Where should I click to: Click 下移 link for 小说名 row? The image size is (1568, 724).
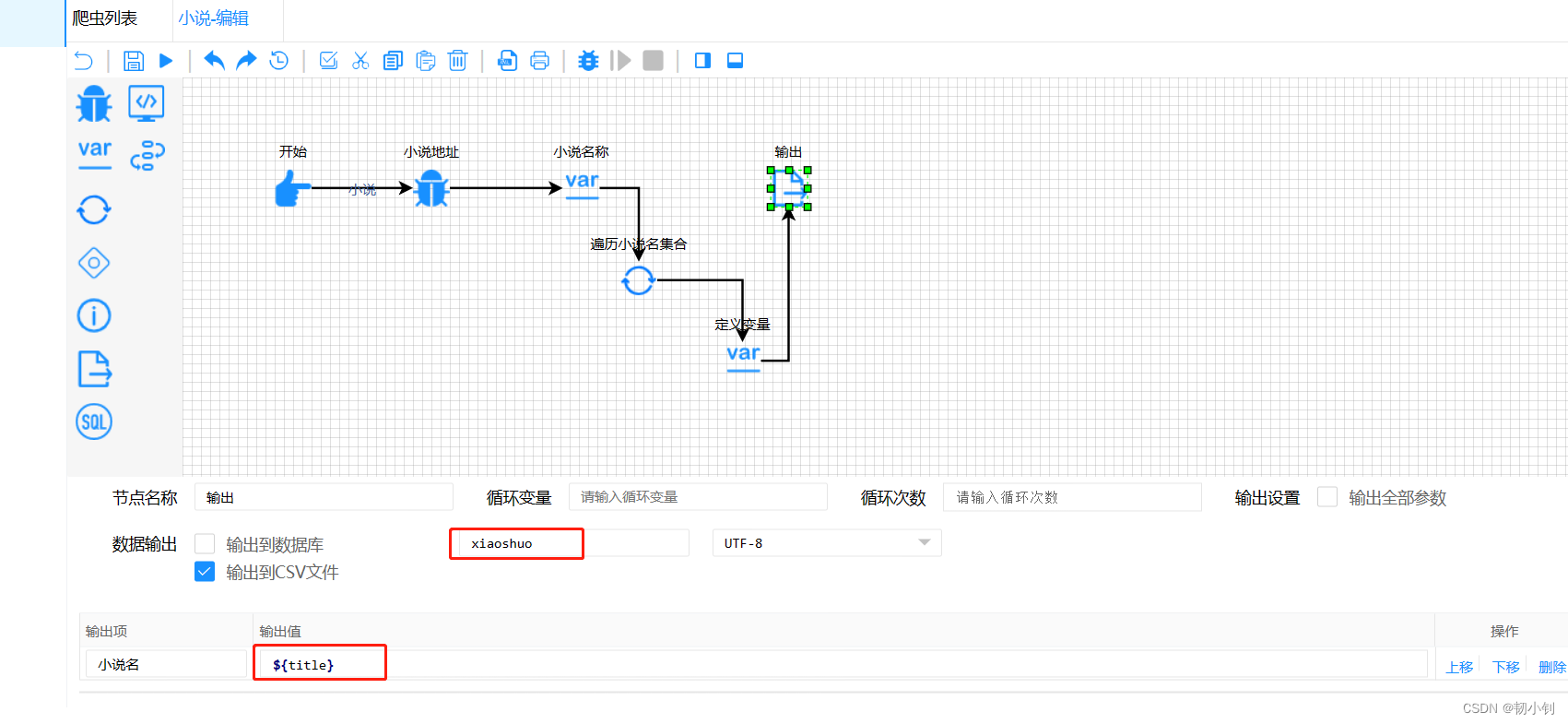click(1506, 667)
